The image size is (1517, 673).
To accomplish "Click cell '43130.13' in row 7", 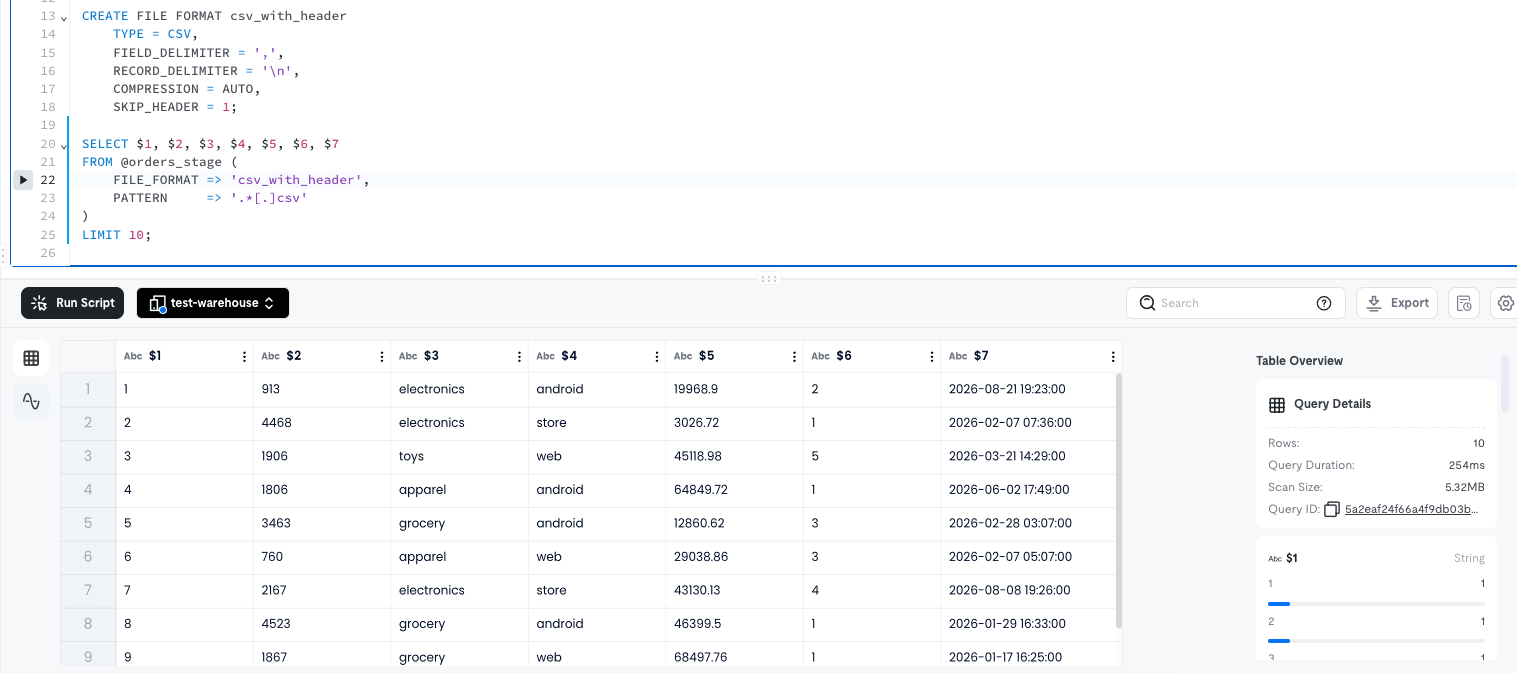I will (x=734, y=590).
